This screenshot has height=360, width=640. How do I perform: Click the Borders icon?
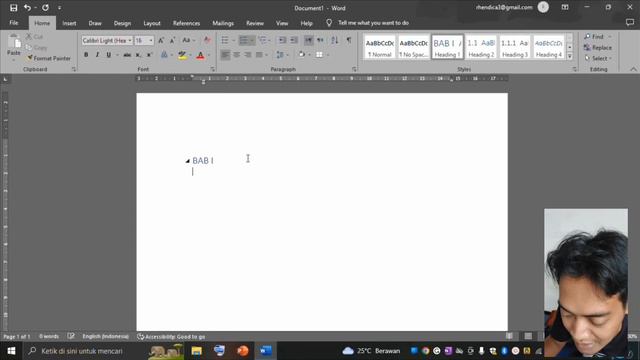(x=319, y=55)
